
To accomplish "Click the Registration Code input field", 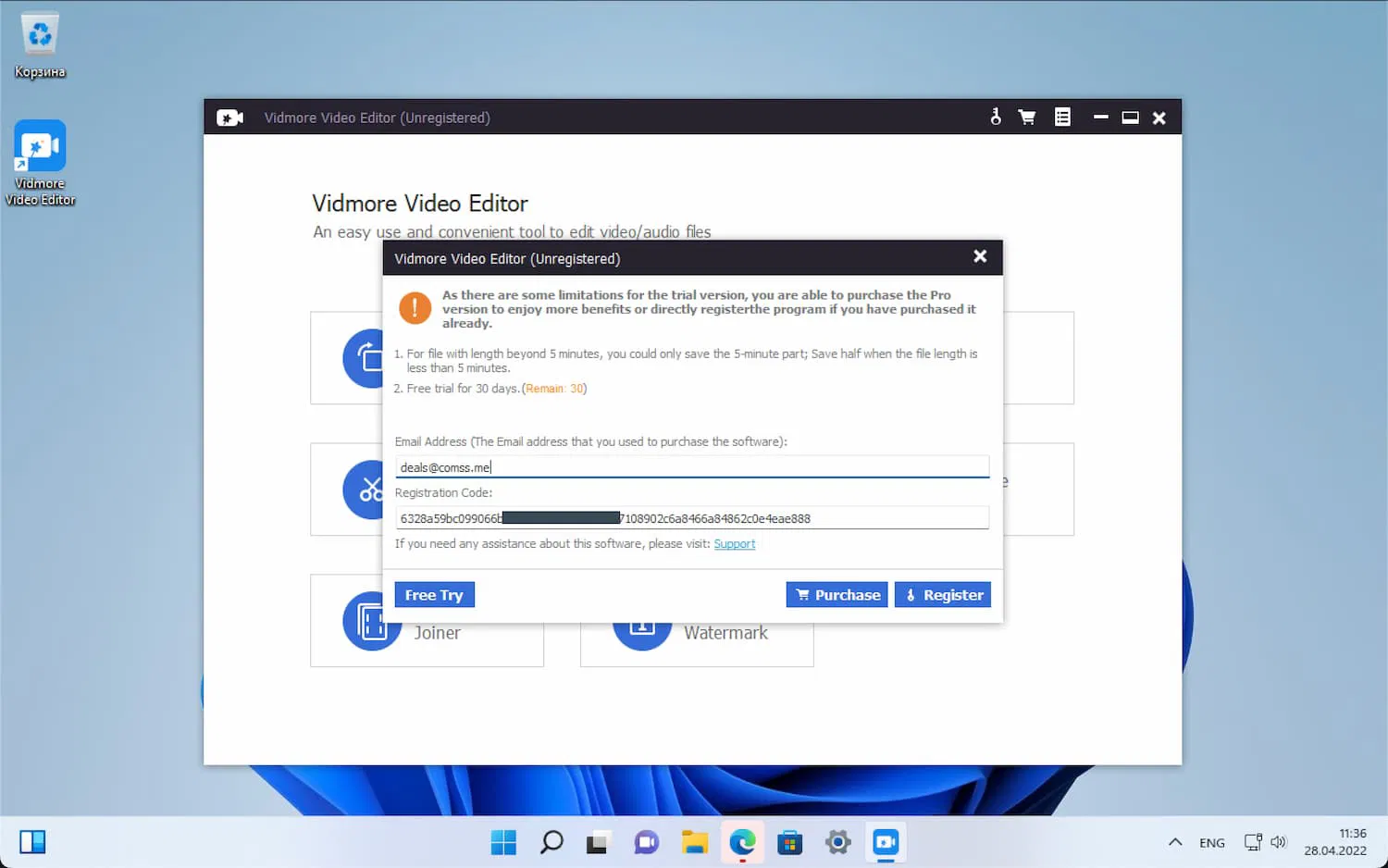I will coord(692,518).
